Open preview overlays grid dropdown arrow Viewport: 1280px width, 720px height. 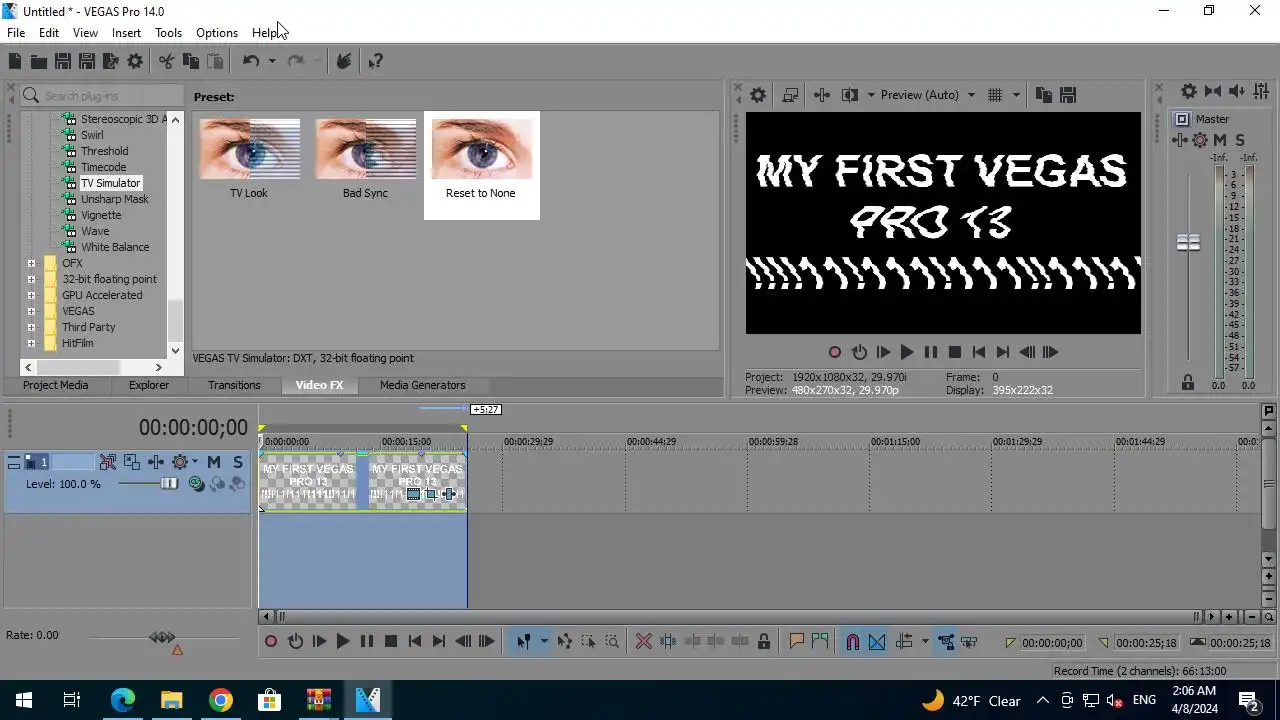pos(1016,95)
